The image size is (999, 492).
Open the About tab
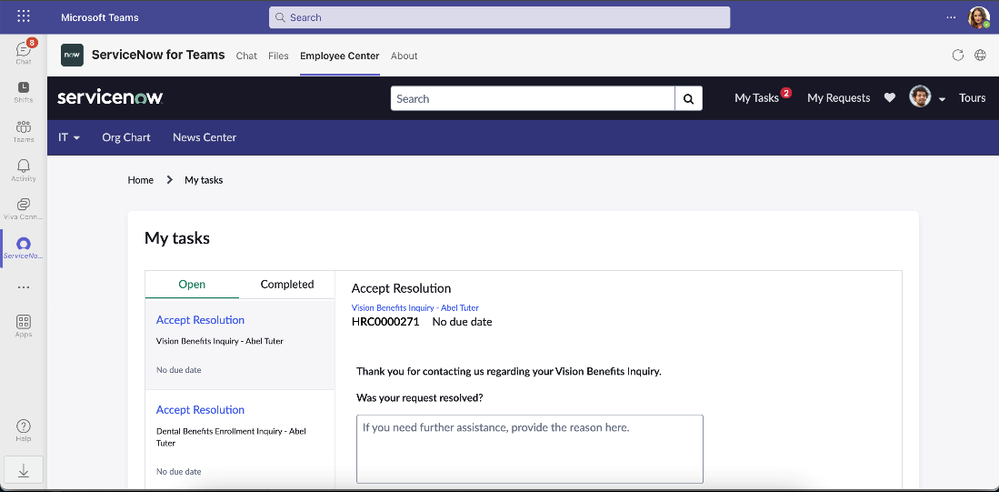pos(404,55)
